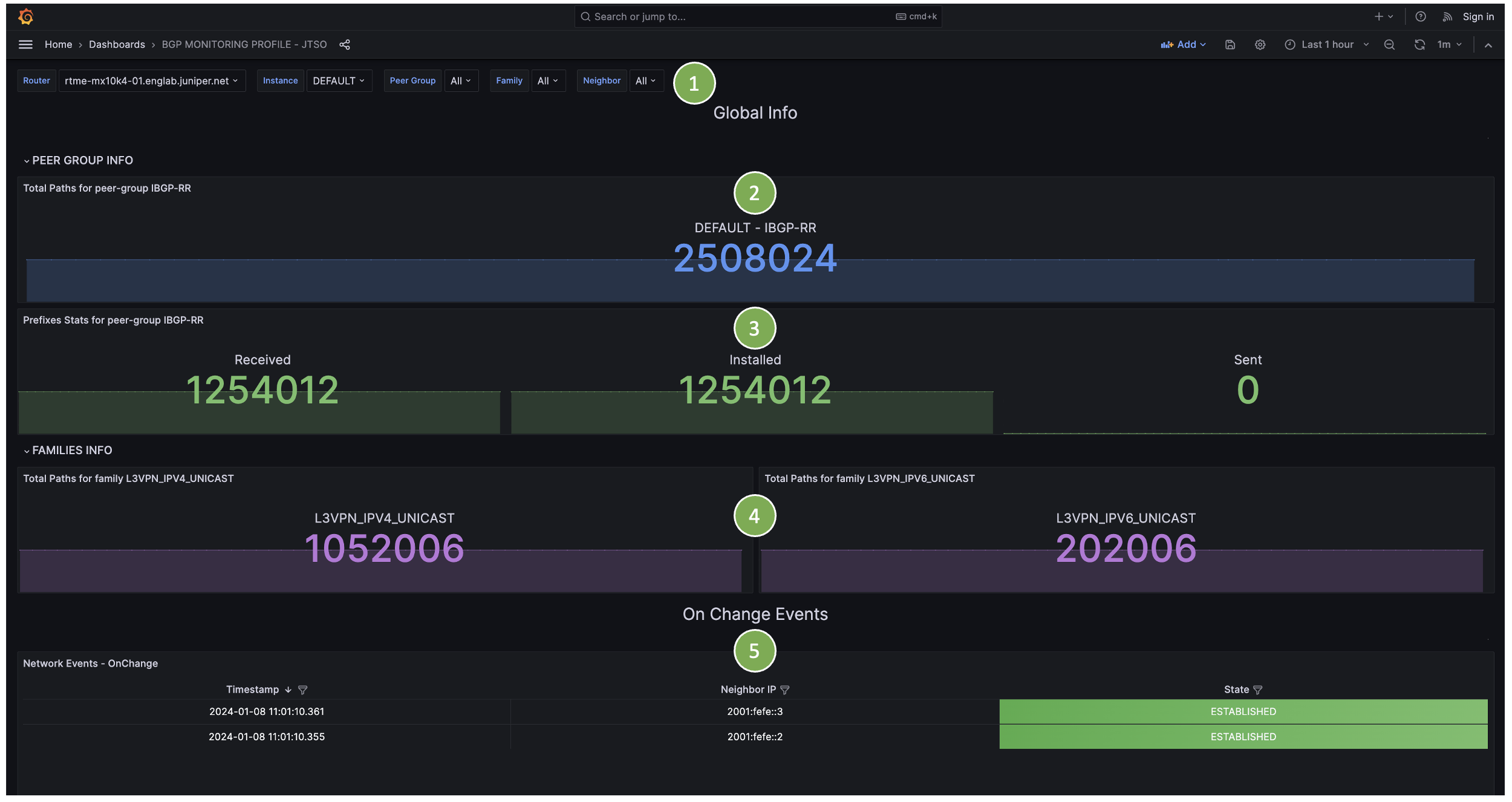Click the refresh dashboard icon

click(x=1419, y=44)
